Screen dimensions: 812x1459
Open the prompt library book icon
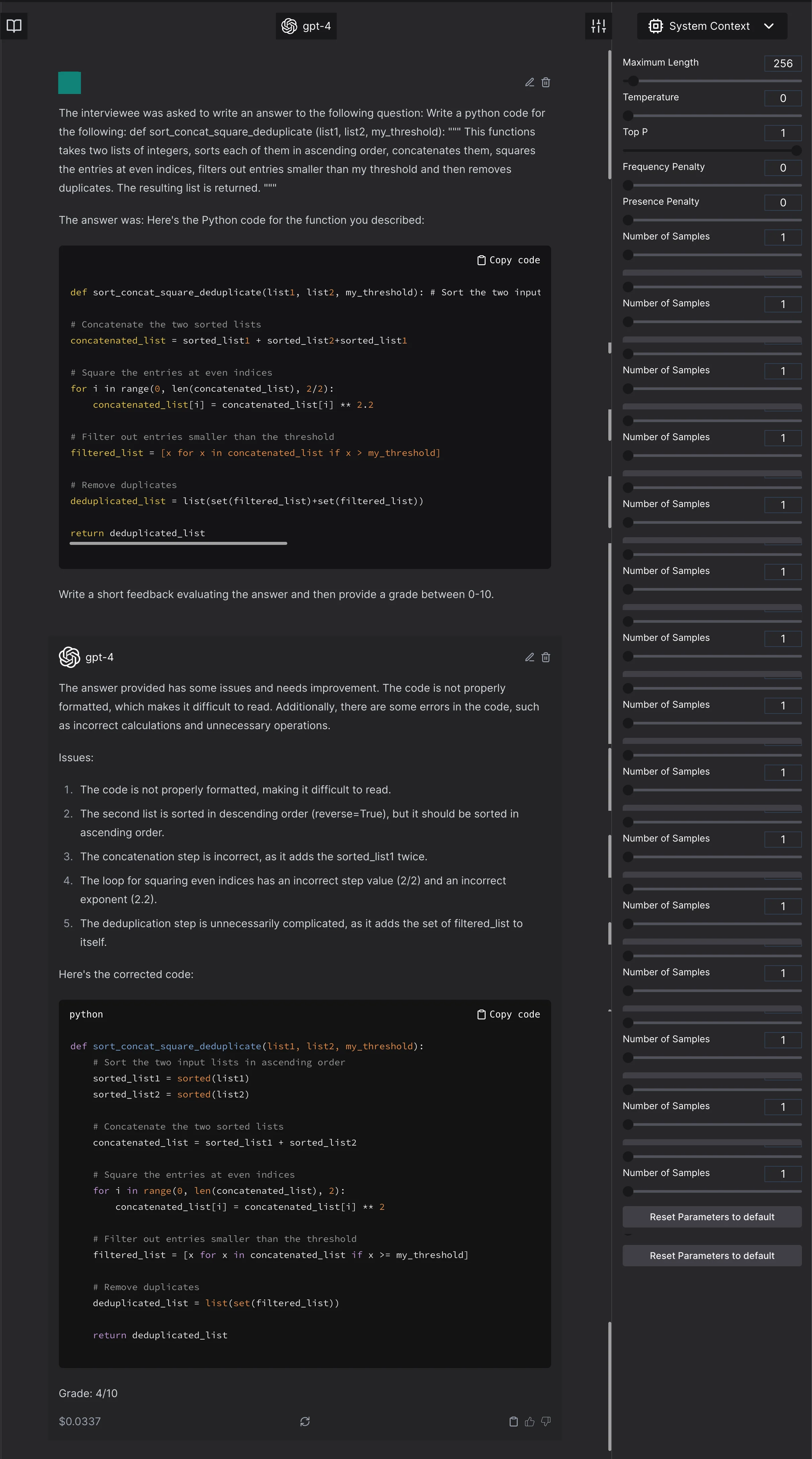(x=14, y=25)
